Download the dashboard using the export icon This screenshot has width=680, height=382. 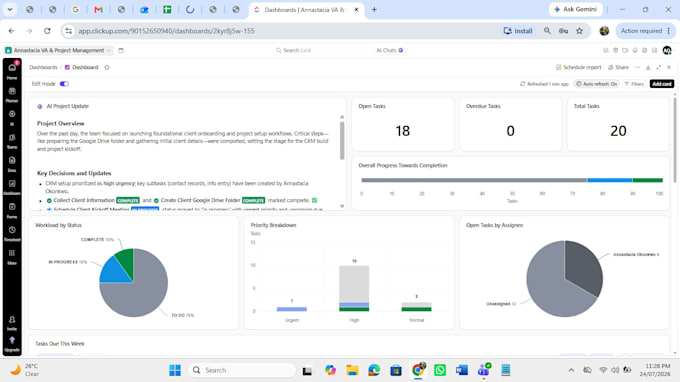click(648, 67)
